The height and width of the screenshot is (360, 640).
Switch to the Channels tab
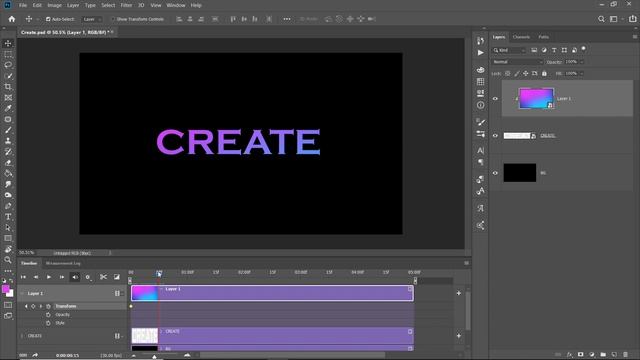(521, 37)
